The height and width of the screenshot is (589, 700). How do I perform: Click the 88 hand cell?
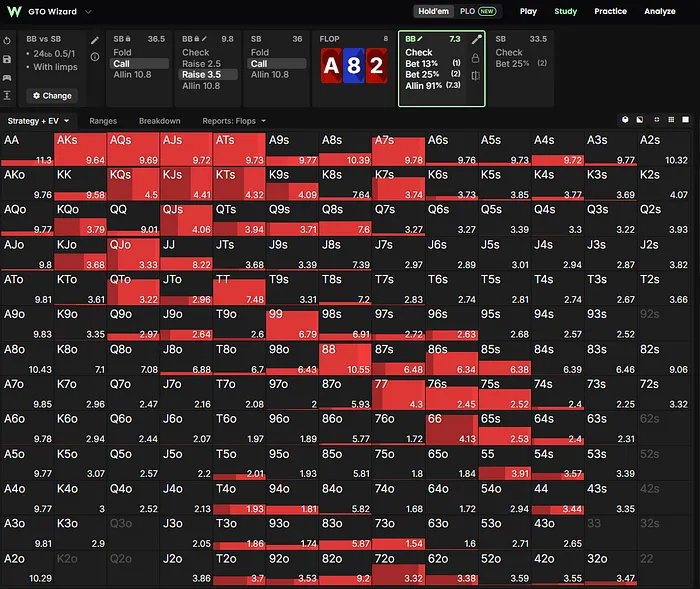tap(345, 359)
